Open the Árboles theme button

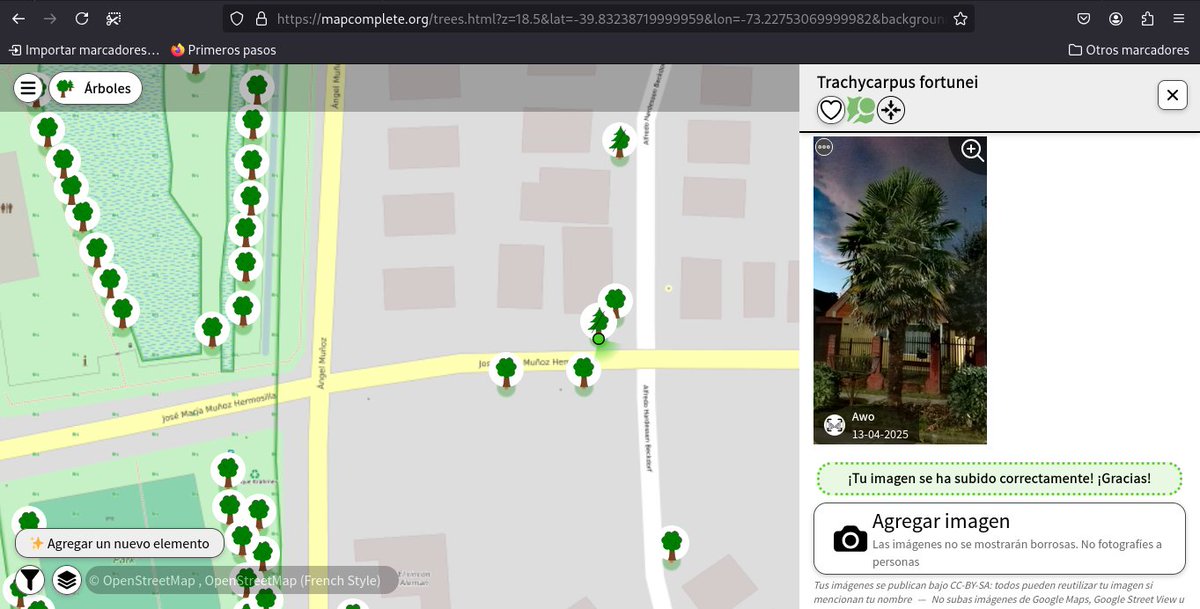click(x=96, y=88)
